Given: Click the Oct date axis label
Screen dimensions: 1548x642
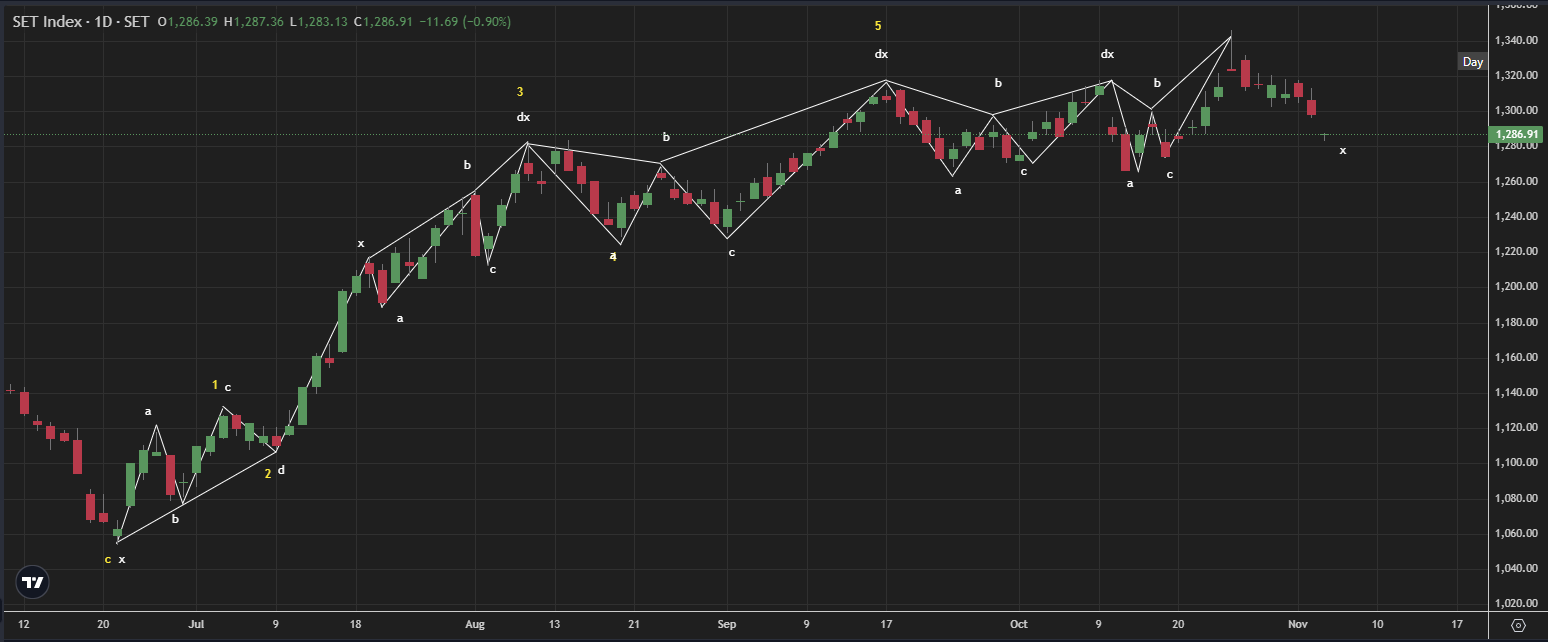Looking at the screenshot, I should coord(1019,624).
